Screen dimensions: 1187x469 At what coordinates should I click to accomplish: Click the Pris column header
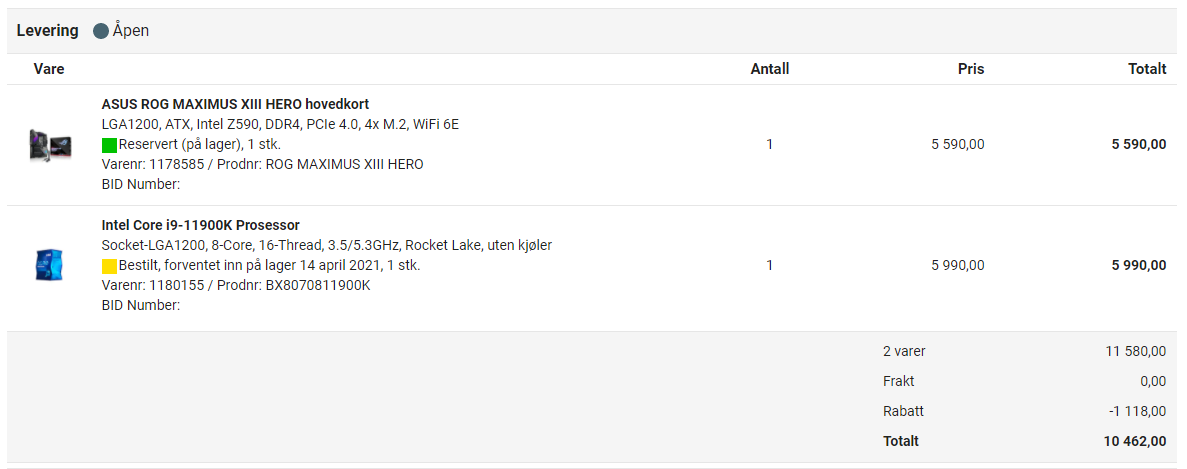[x=970, y=69]
